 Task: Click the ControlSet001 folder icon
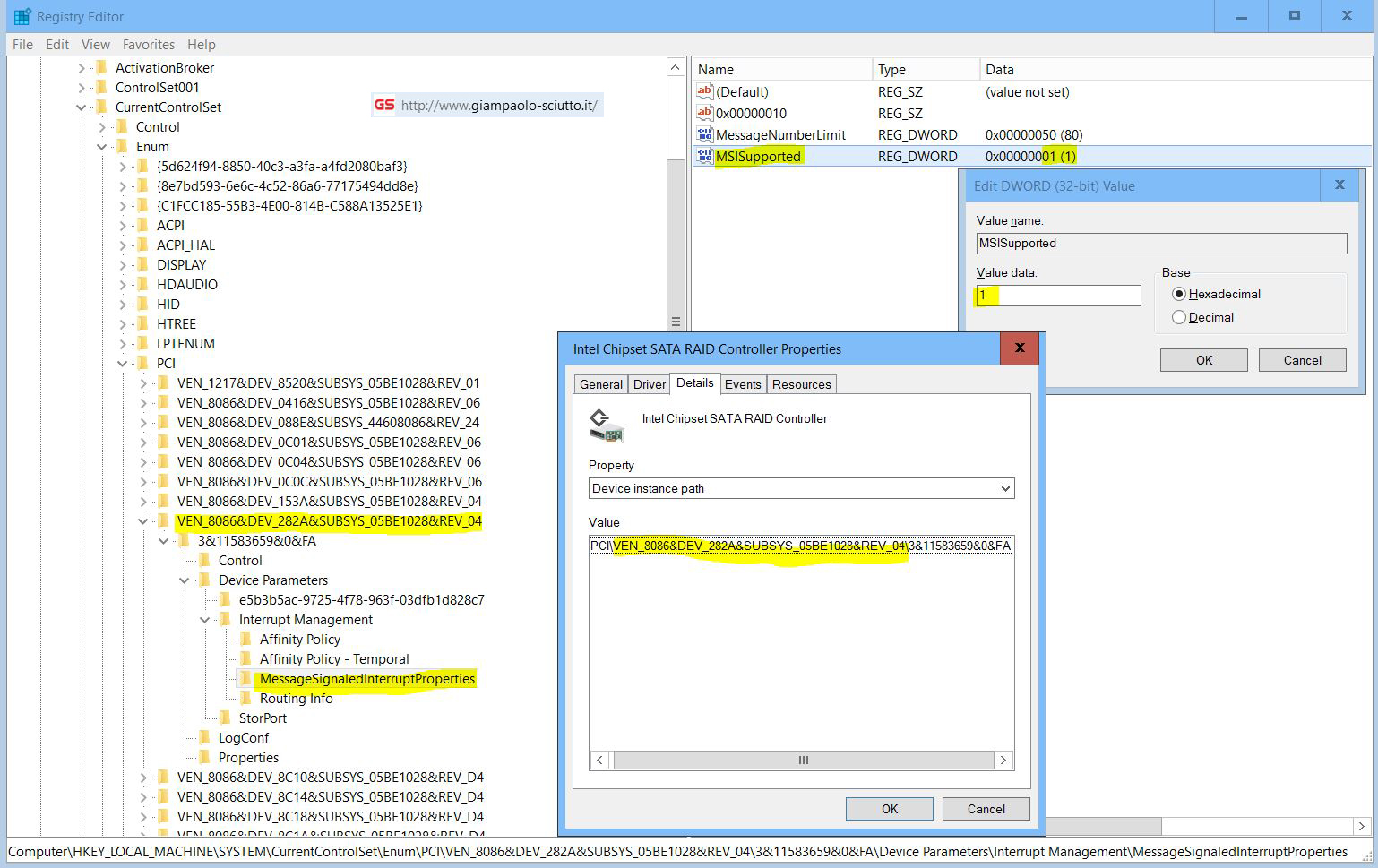101,87
